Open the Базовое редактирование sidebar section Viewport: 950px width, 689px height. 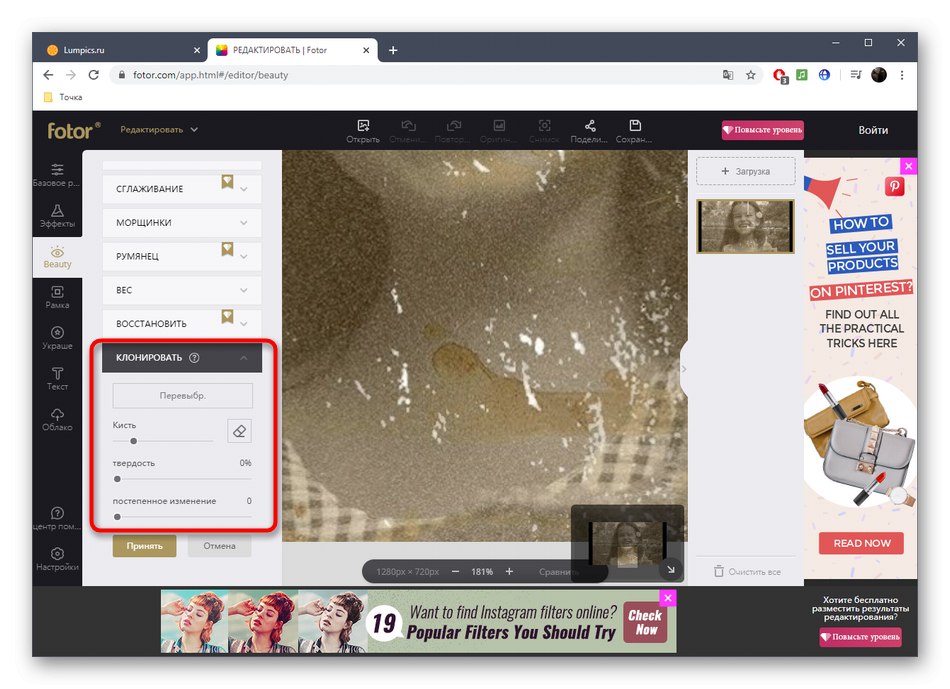(x=57, y=175)
